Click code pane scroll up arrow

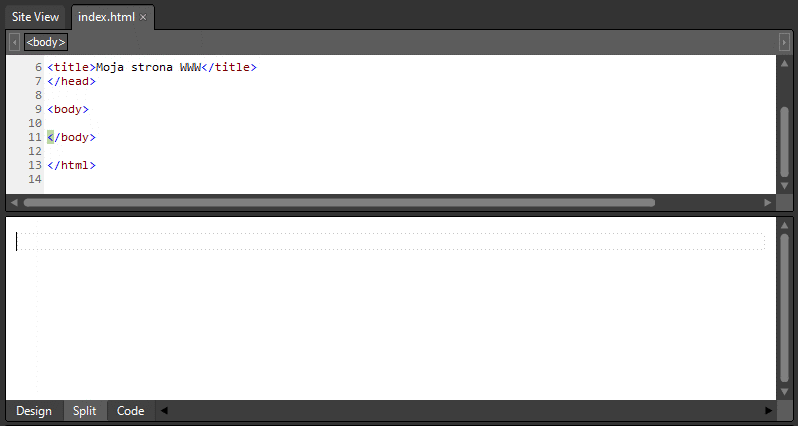pyautogui.click(x=784, y=63)
